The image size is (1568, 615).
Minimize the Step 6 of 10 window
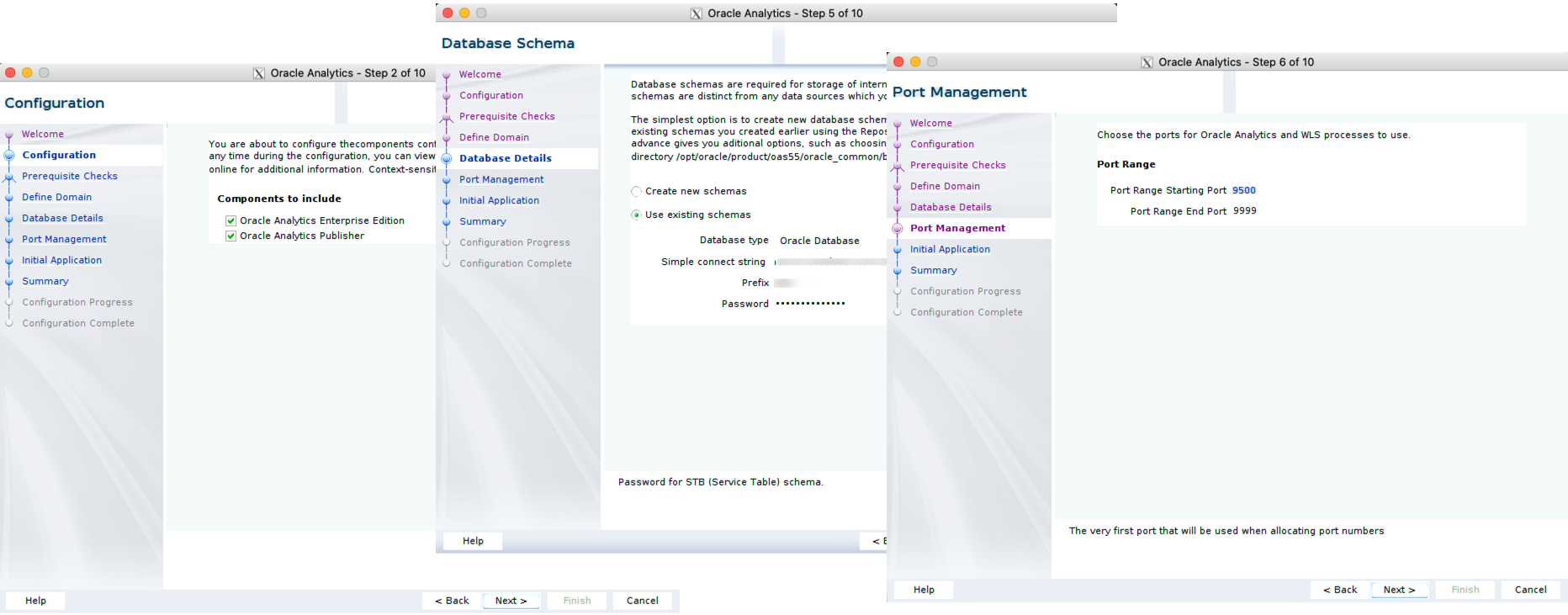point(915,61)
